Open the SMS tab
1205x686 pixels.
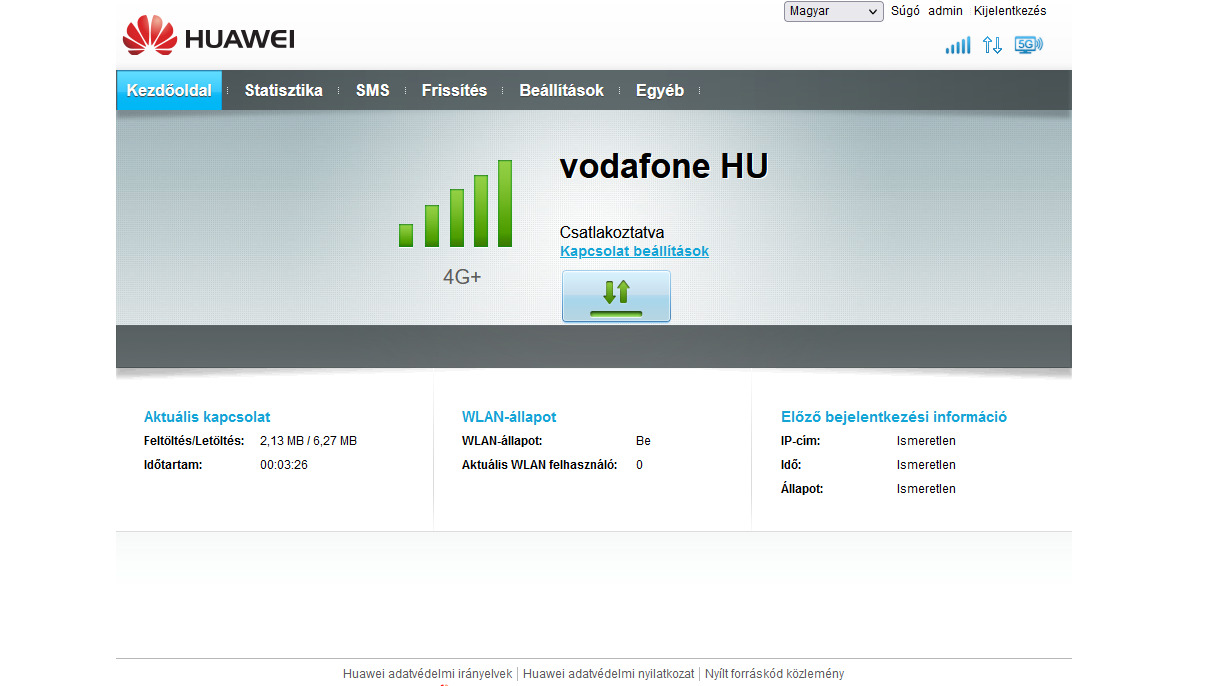click(x=373, y=90)
